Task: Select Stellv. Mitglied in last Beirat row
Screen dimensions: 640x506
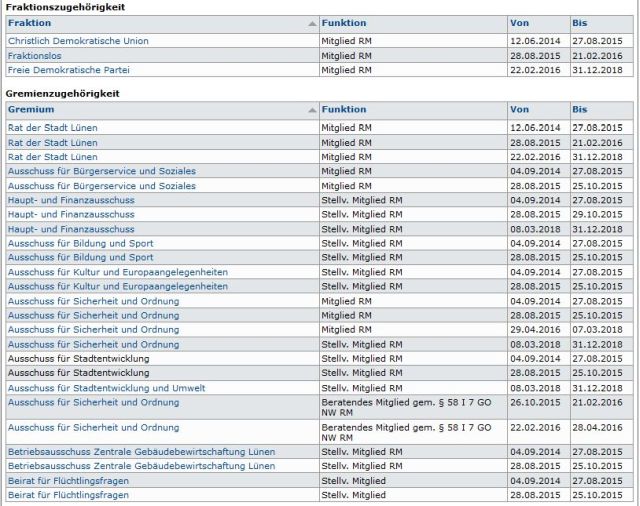Action: tap(353, 495)
